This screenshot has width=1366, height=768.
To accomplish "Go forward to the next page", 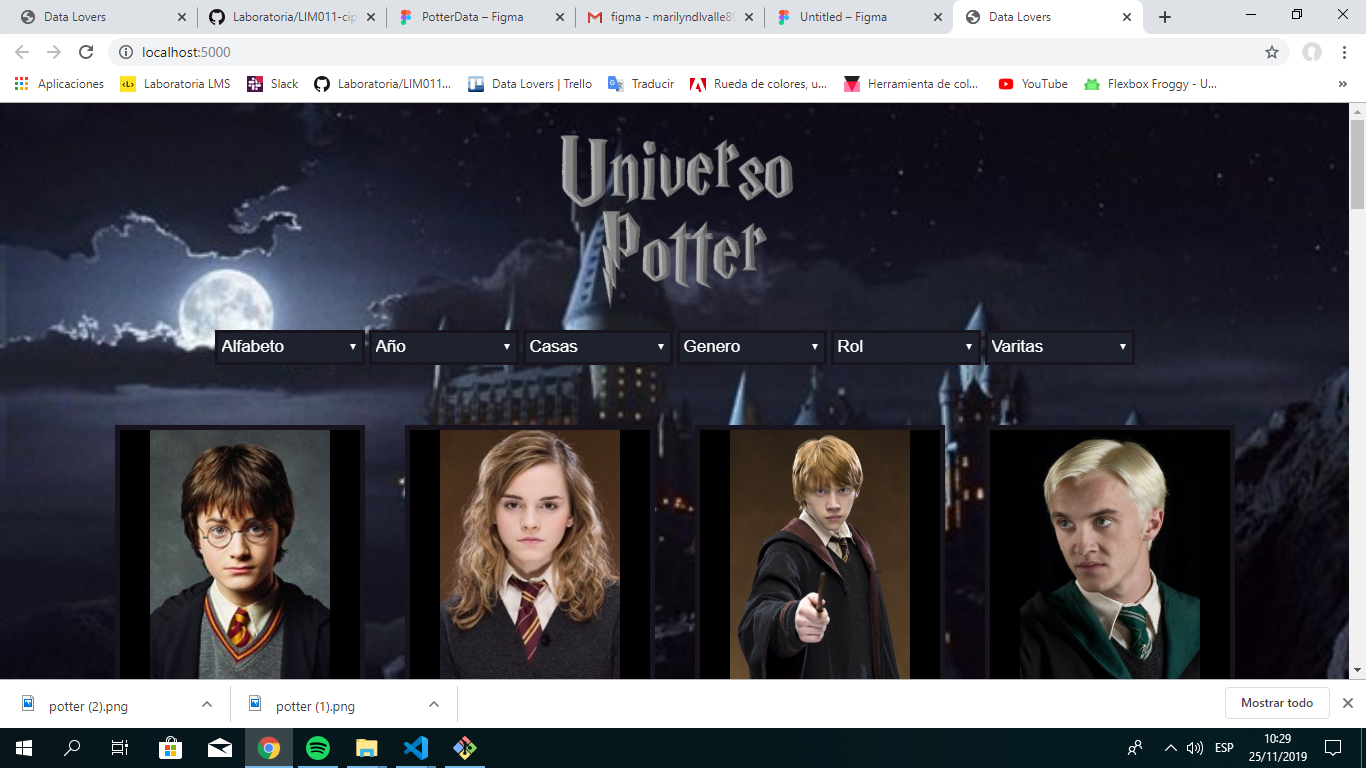I will 54,52.
